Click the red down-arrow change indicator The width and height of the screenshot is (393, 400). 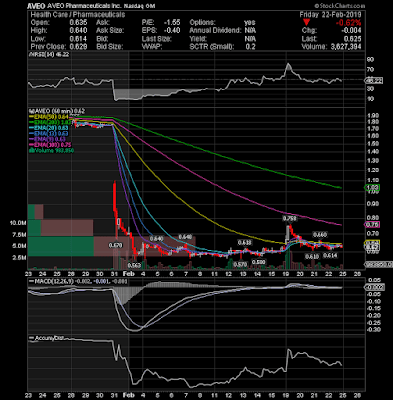tap(306, 23)
